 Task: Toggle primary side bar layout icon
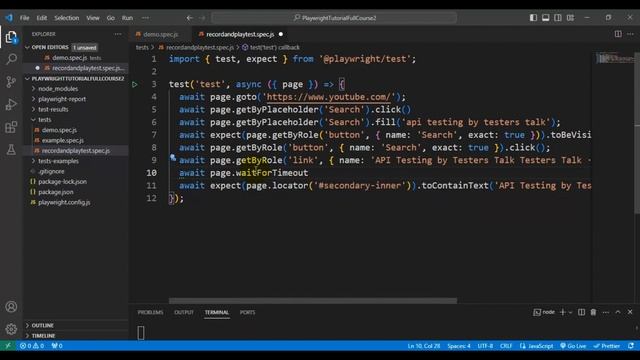[x=533, y=18]
